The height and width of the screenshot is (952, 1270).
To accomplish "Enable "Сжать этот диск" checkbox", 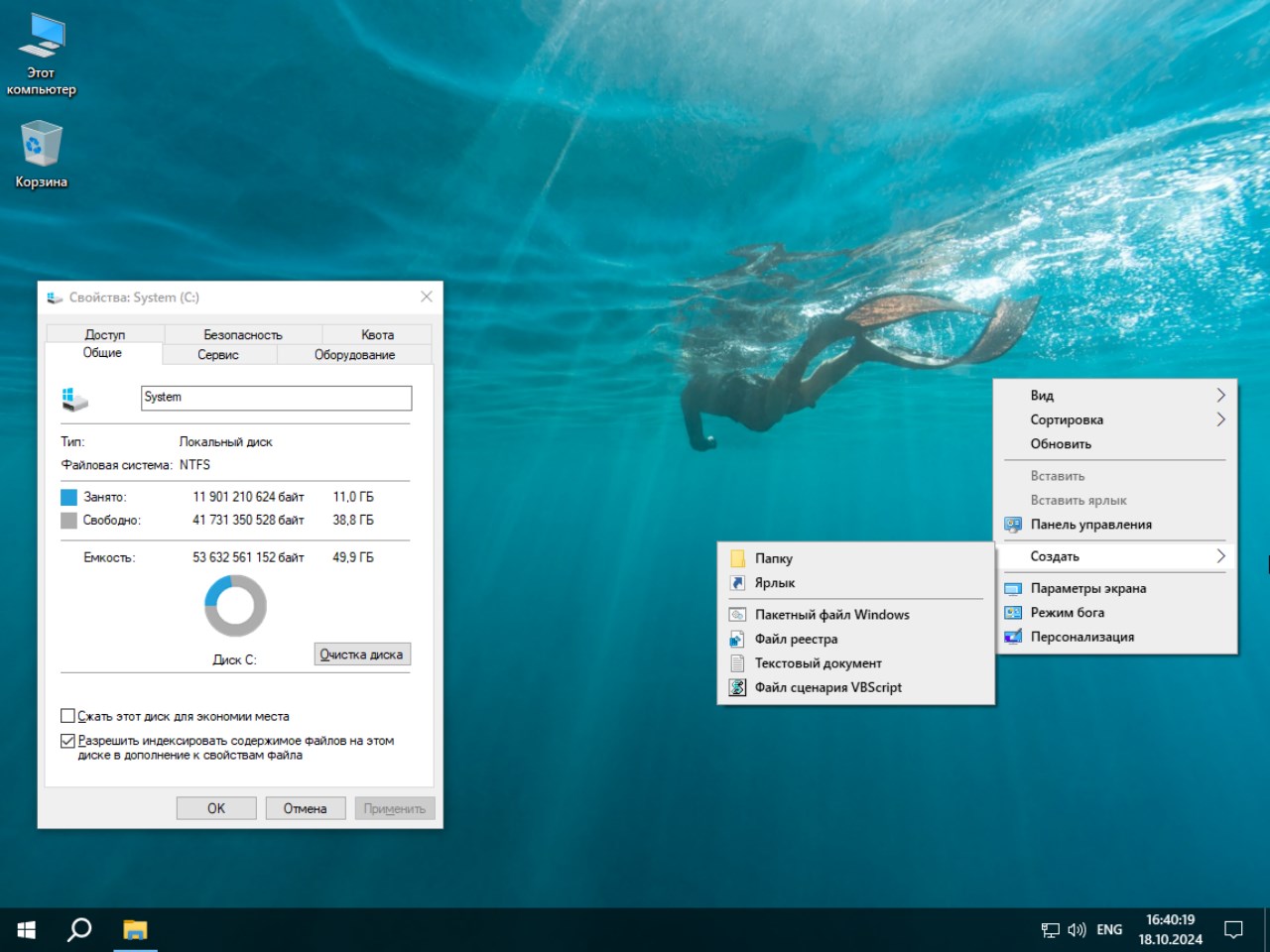I will click(x=68, y=716).
